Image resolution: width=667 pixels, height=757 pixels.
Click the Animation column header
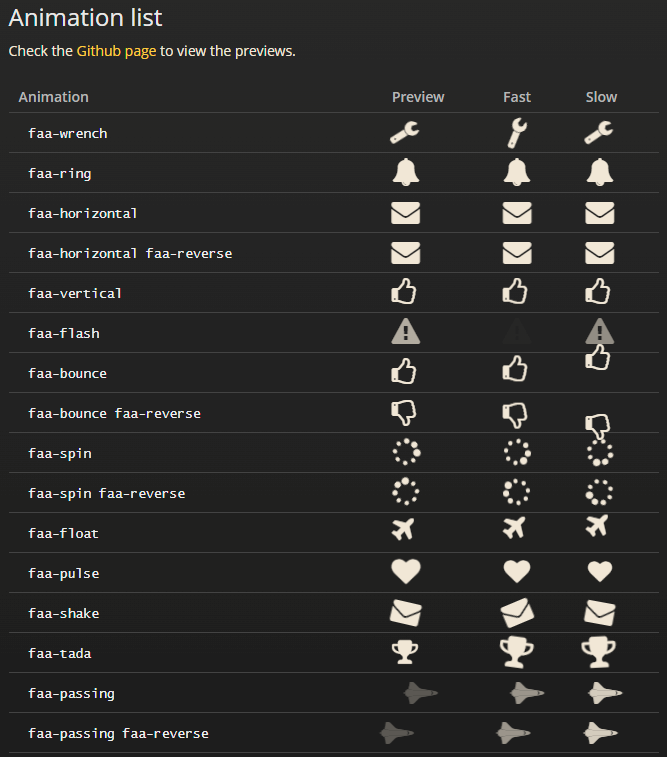point(54,97)
